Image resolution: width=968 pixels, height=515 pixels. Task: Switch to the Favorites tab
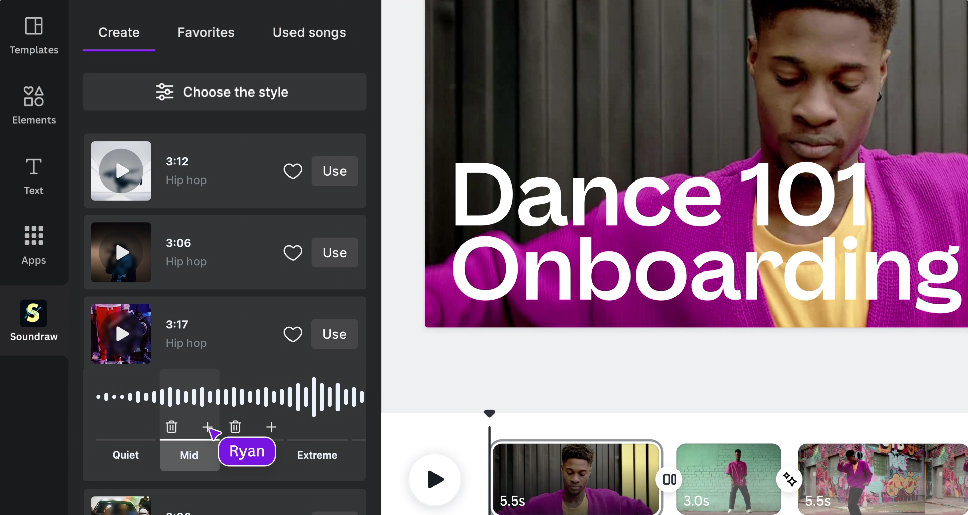(x=206, y=32)
